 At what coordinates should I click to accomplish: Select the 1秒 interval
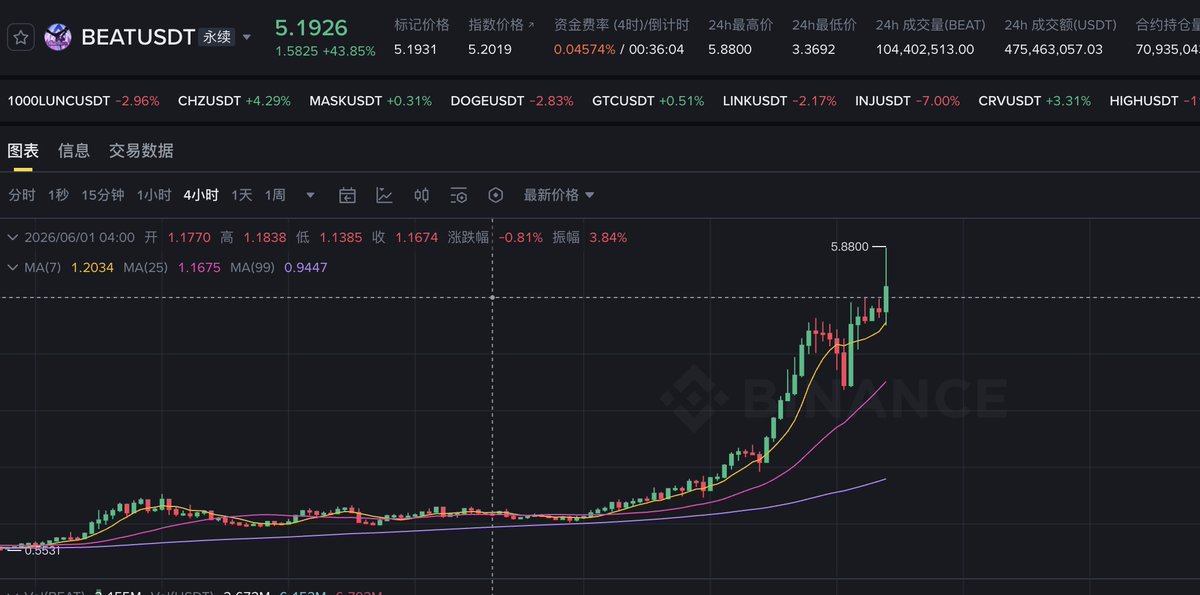coord(58,195)
